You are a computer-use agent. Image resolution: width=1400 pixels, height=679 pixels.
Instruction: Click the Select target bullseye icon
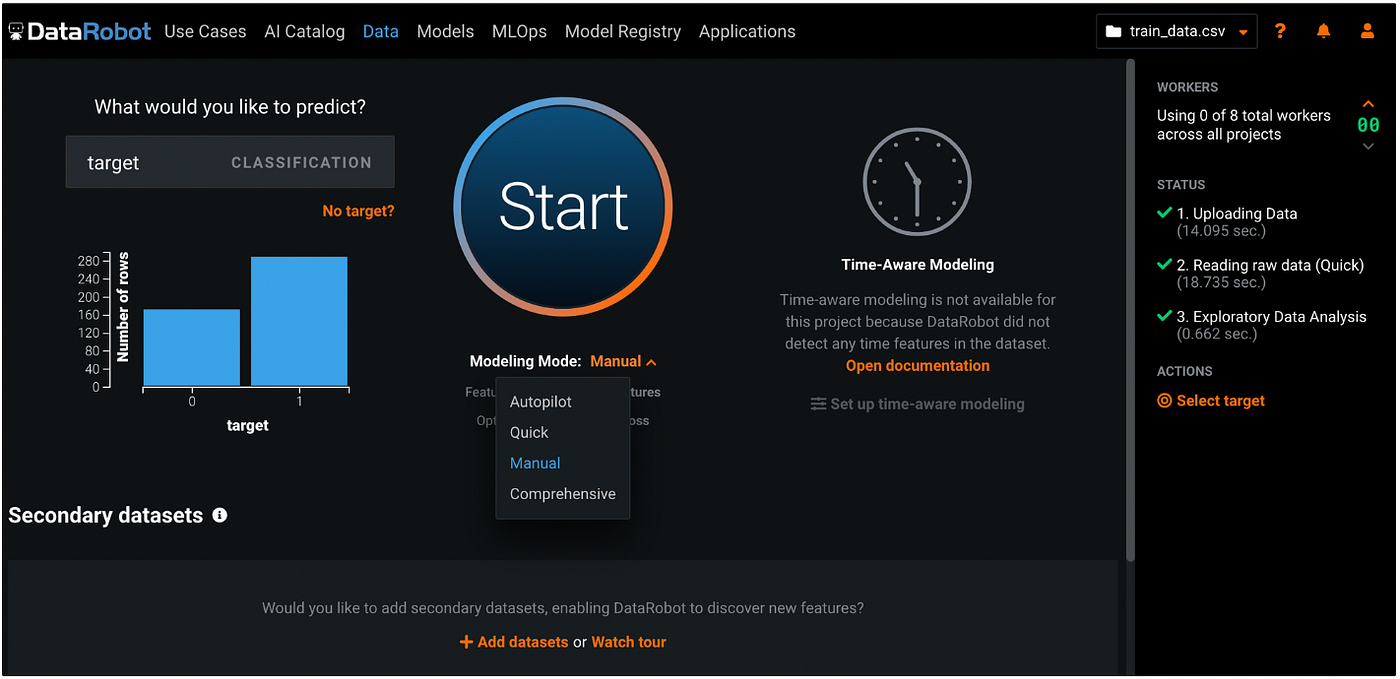click(1164, 401)
